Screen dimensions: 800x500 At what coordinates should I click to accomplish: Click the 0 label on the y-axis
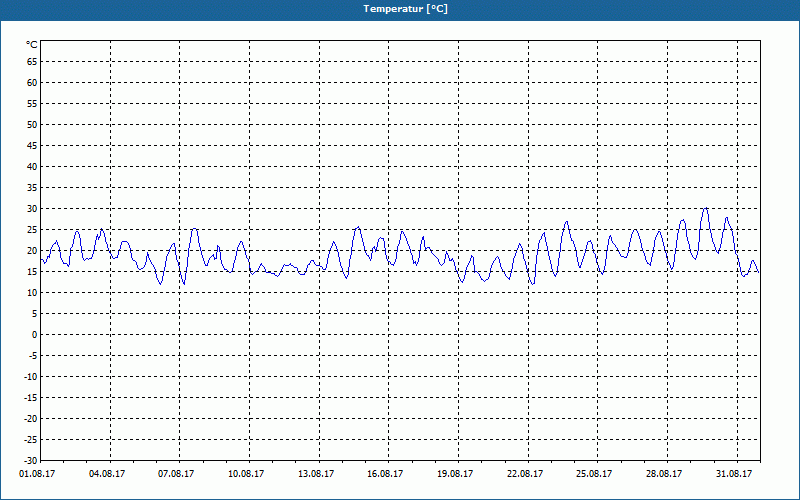[x=33, y=334]
